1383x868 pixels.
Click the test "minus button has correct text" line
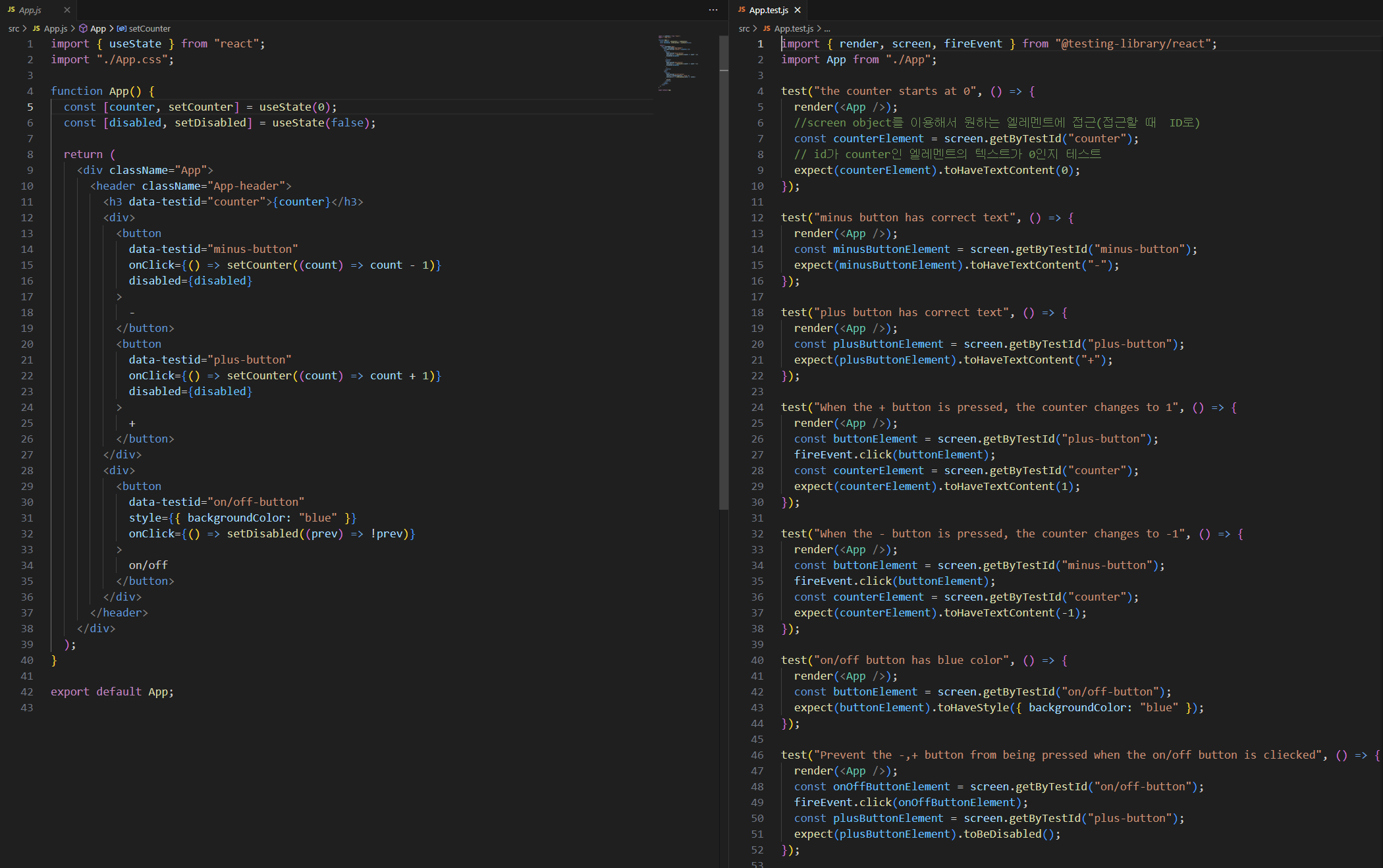[x=927, y=217]
